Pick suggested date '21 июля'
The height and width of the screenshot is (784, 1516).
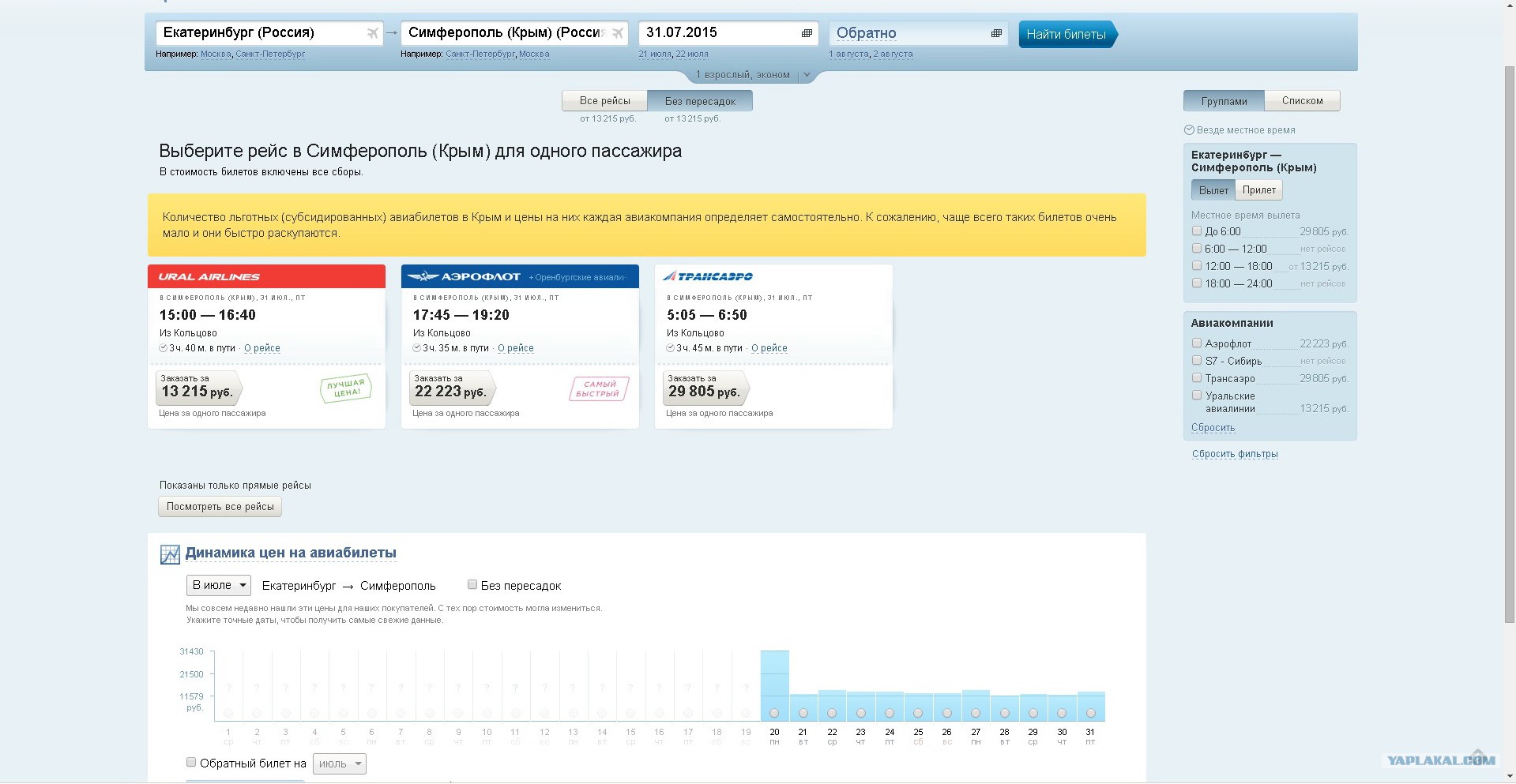pos(654,54)
